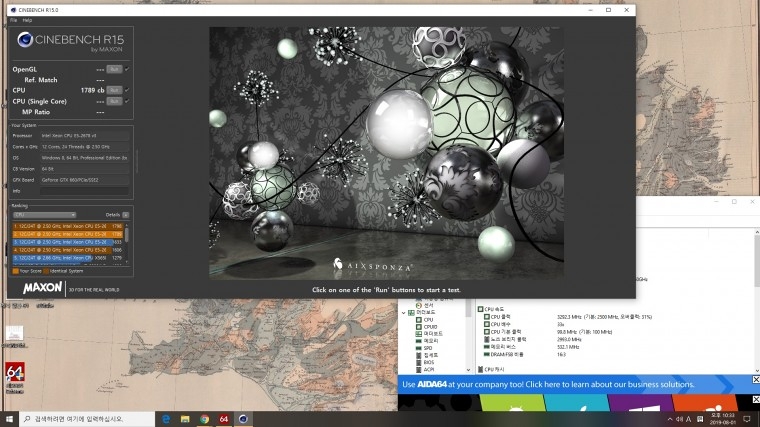Screen dimensions: 760x427
Task: Click the Processor value field
Action: pos(84,136)
